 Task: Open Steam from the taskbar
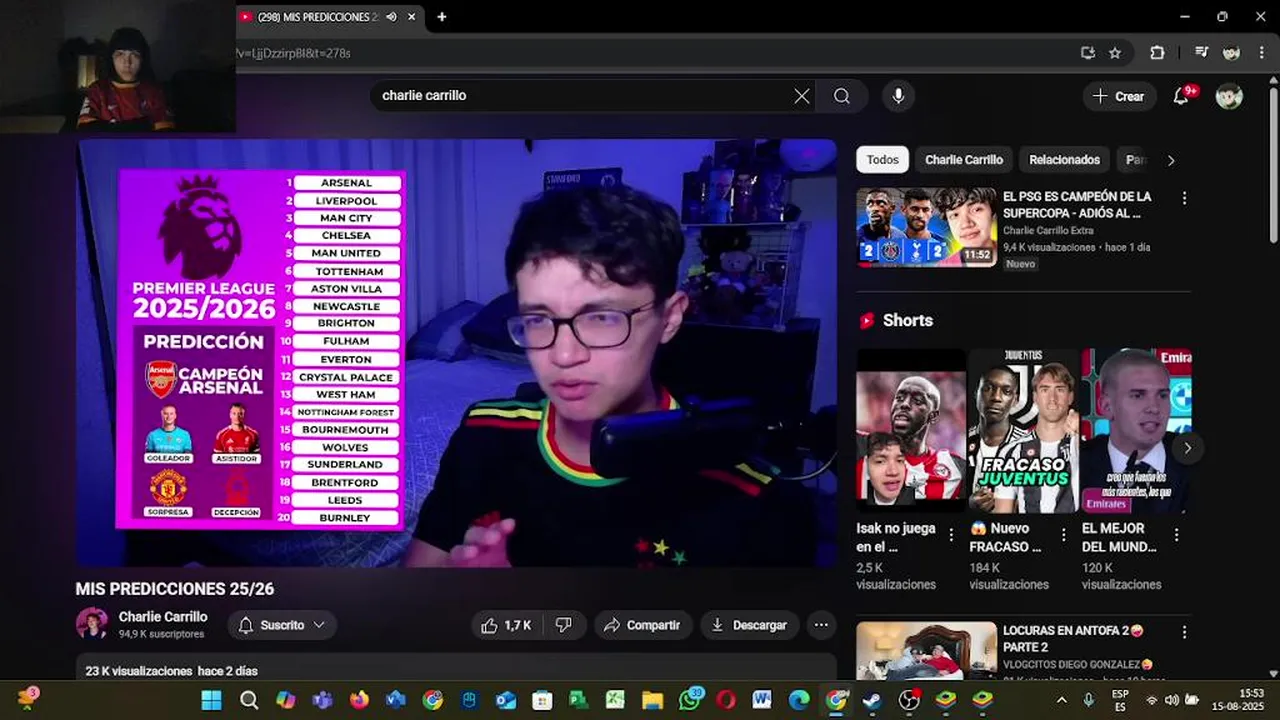point(872,700)
